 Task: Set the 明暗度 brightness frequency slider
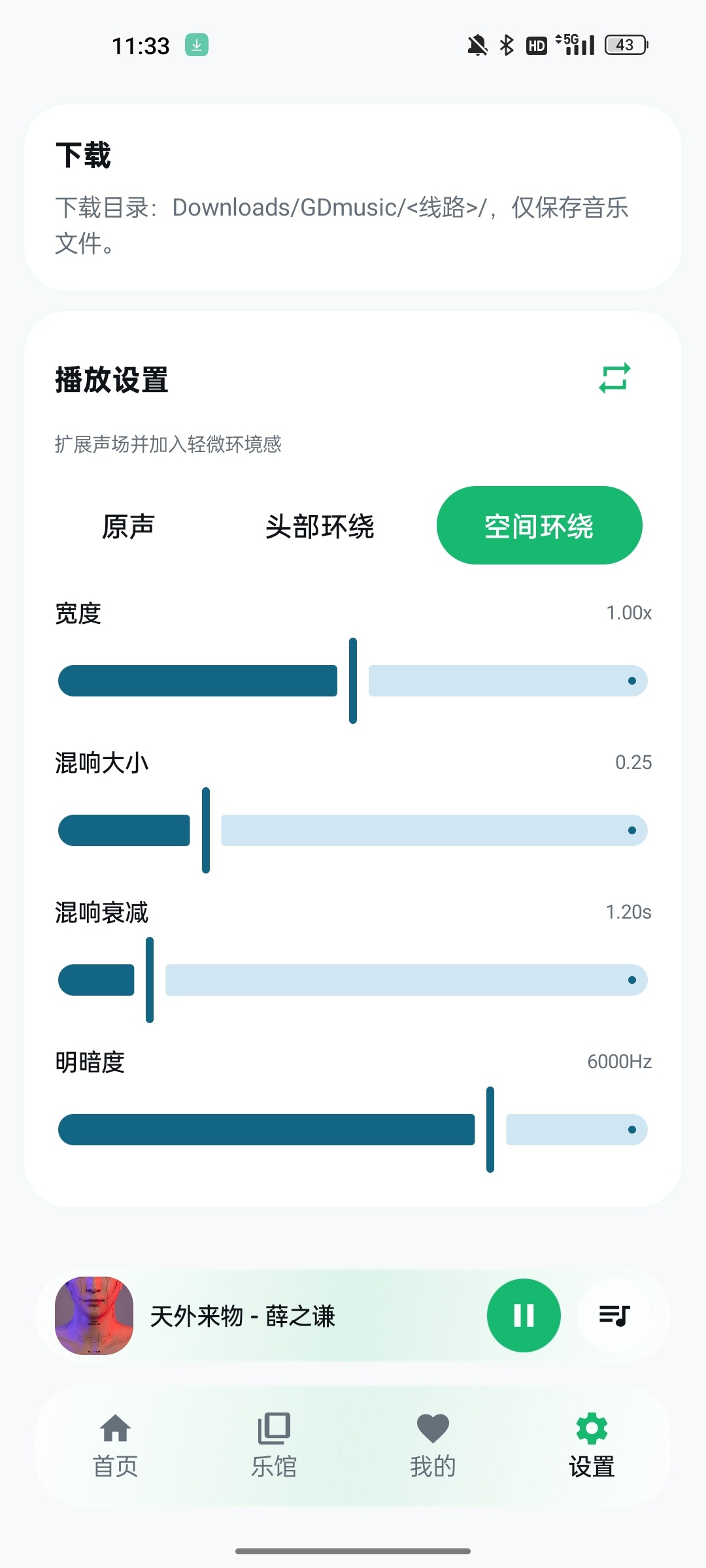point(353,1130)
